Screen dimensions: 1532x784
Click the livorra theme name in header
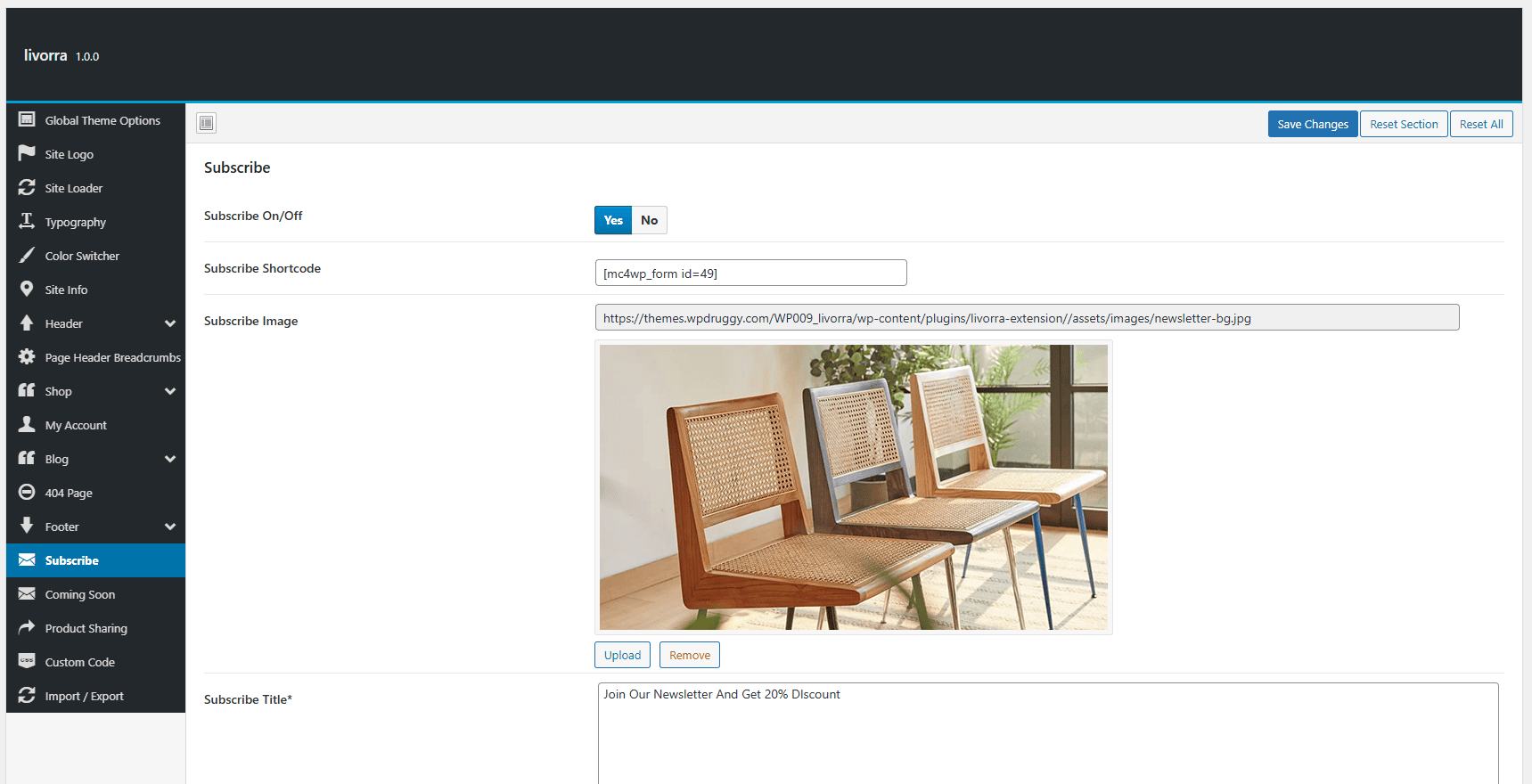click(45, 55)
